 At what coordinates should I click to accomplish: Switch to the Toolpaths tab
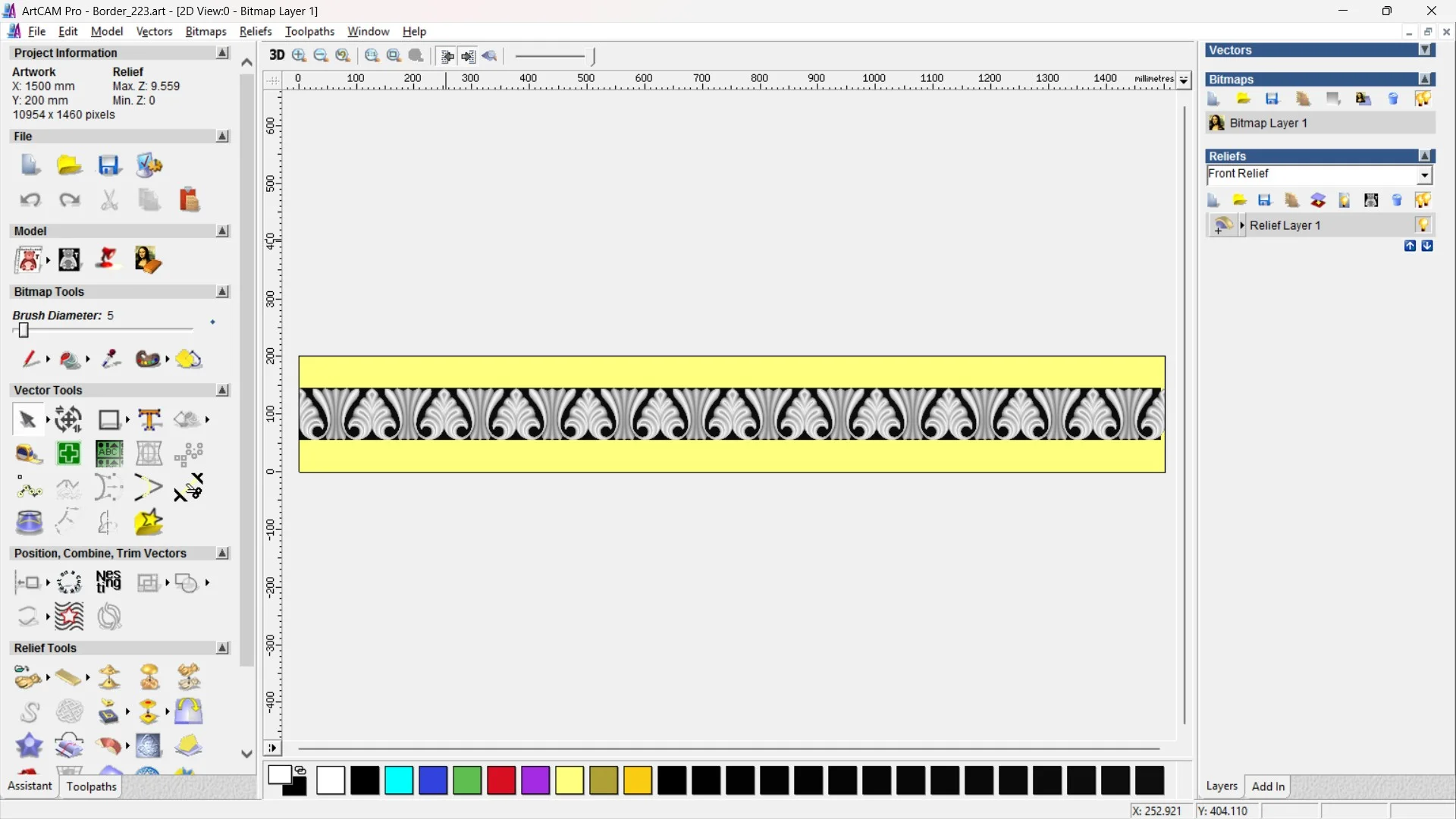click(91, 786)
